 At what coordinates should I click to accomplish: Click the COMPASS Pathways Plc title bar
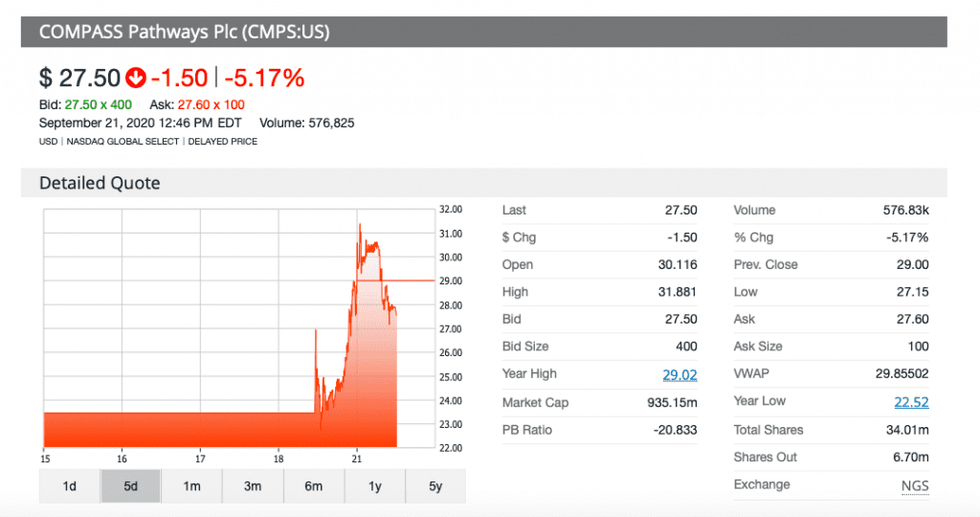click(184, 32)
